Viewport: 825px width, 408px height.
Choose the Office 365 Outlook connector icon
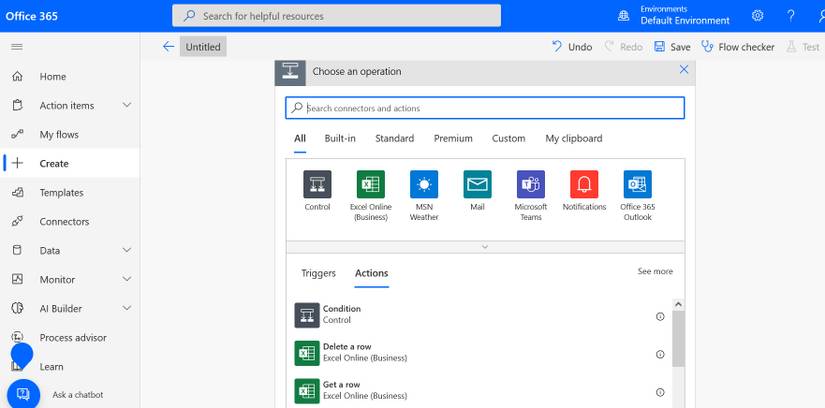click(x=638, y=184)
